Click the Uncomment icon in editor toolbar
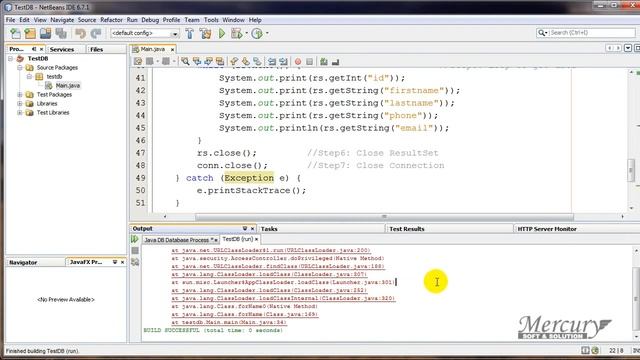640x360 pixels. (336, 62)
